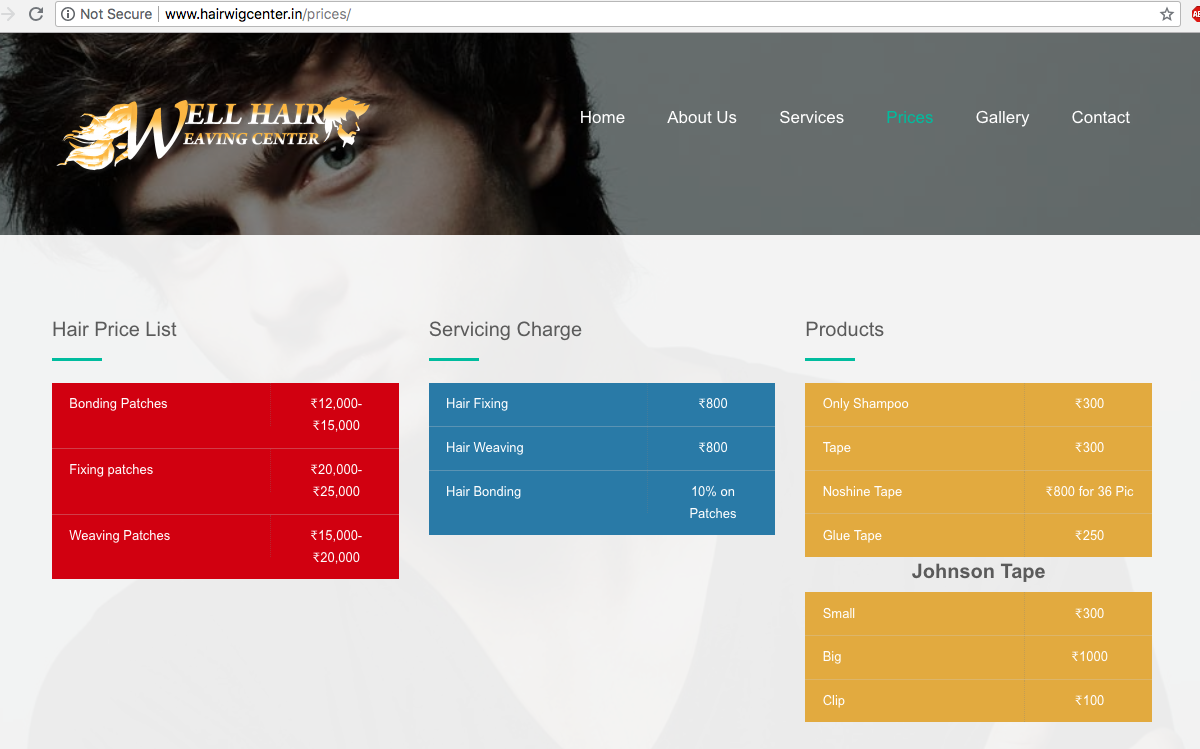
Task: Click the 10% on Patches cell
Action: pyautogui.click(x=712, y=503)
